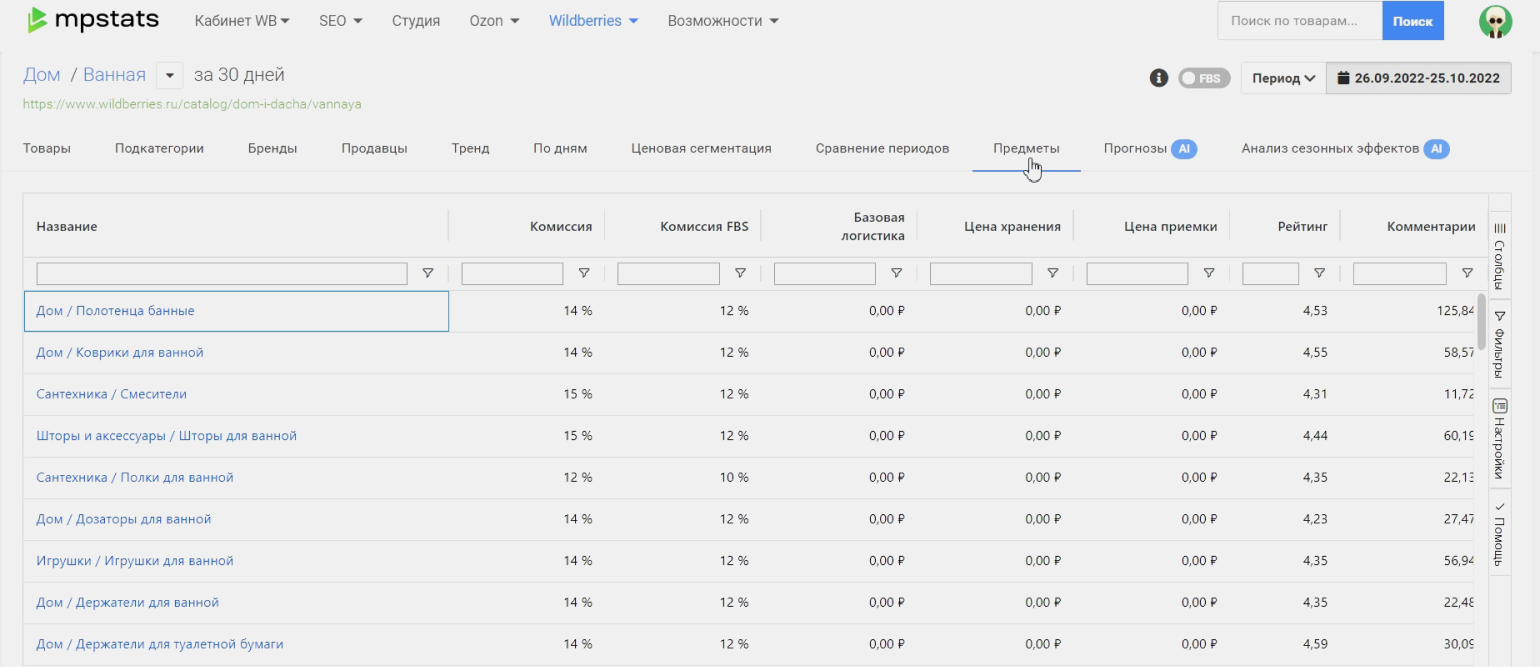Switch to the Прогнозы AI tab
Screen dimensions: 1540x667
(x=1150, y=149)
